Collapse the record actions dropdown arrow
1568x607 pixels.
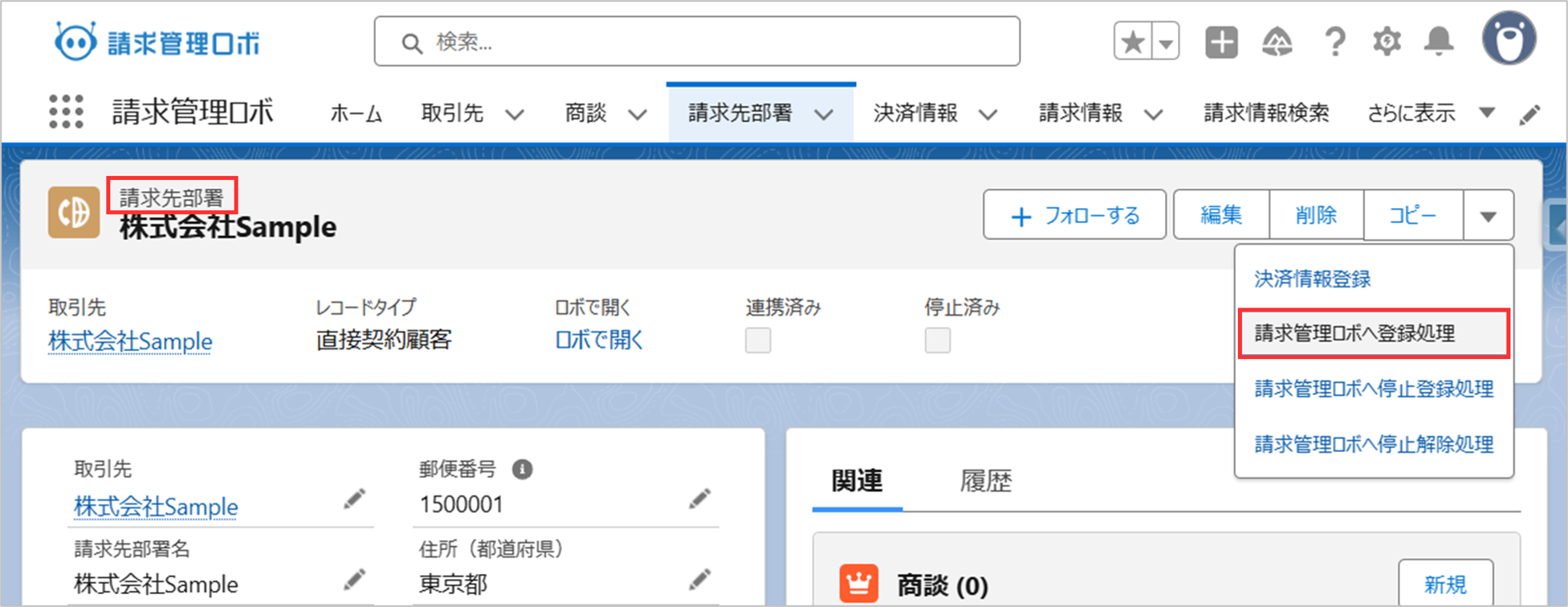tap(1488, 216)
